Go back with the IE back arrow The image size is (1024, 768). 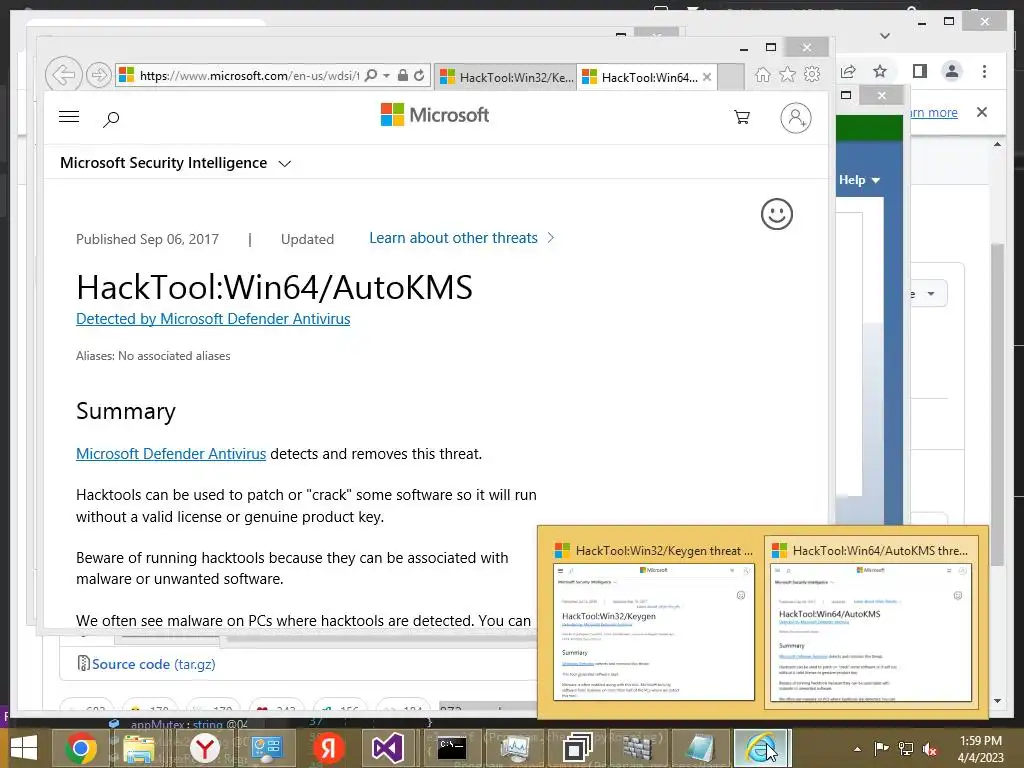pos(63,75)
